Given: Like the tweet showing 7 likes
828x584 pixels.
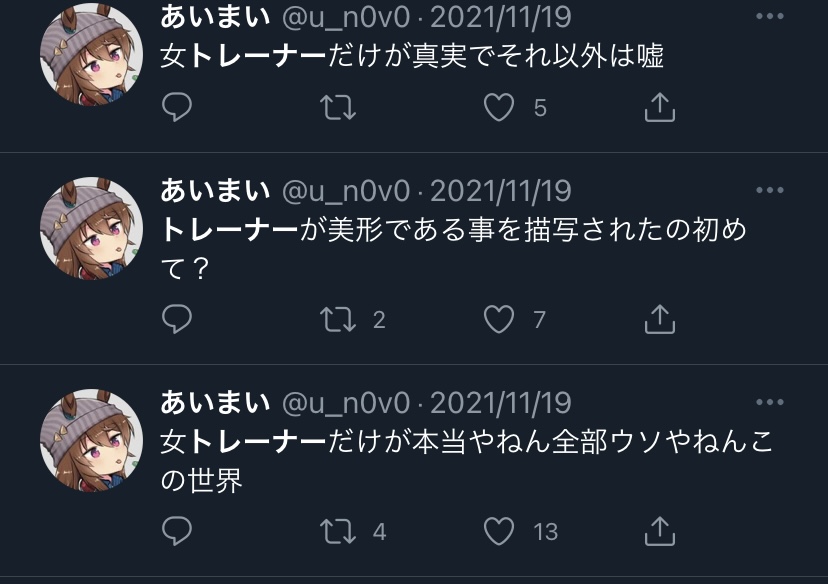Looking at the screenshot, I should pyautogui.click(x=499, y=319).
